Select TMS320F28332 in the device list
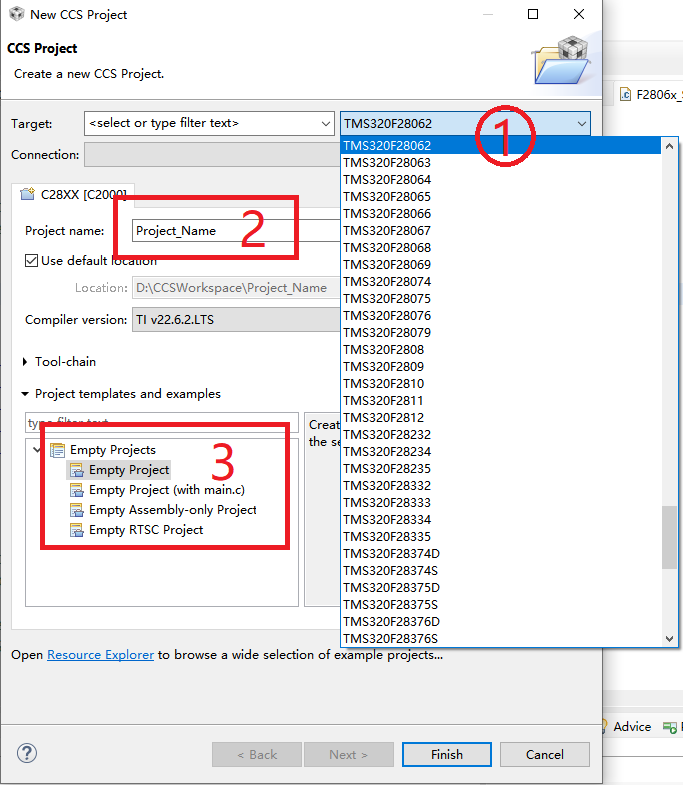Viewport: 683px width, 785px height. tap(501, 486)
